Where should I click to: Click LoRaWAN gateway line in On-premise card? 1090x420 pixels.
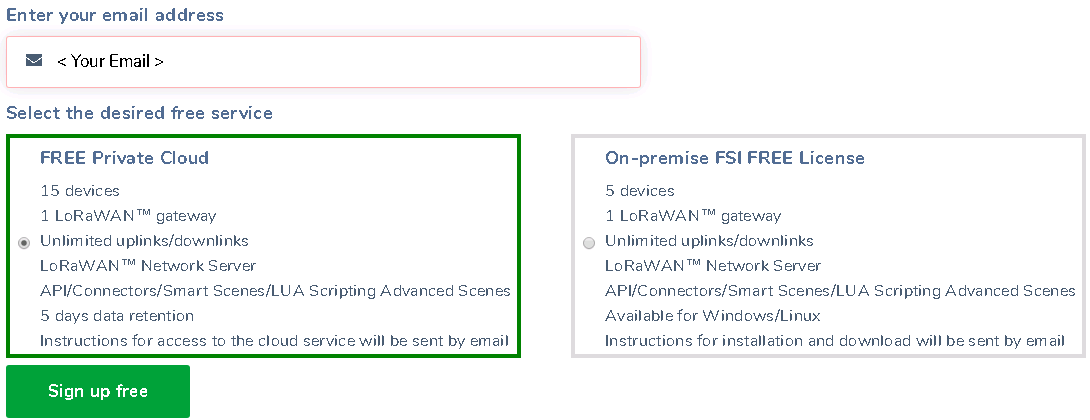click(693, 215)
